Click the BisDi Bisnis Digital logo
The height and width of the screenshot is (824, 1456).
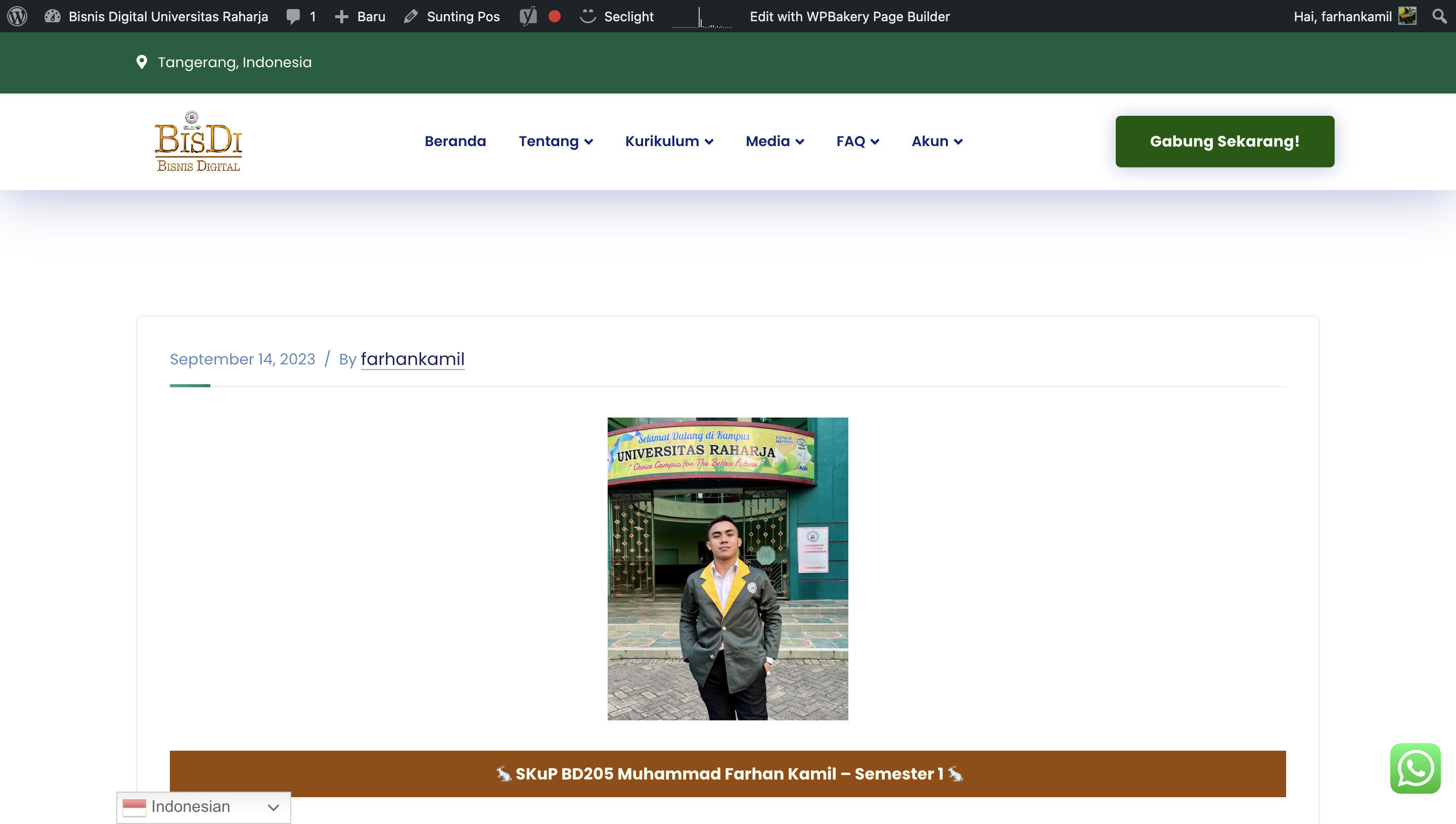click(x=199, y=141)
